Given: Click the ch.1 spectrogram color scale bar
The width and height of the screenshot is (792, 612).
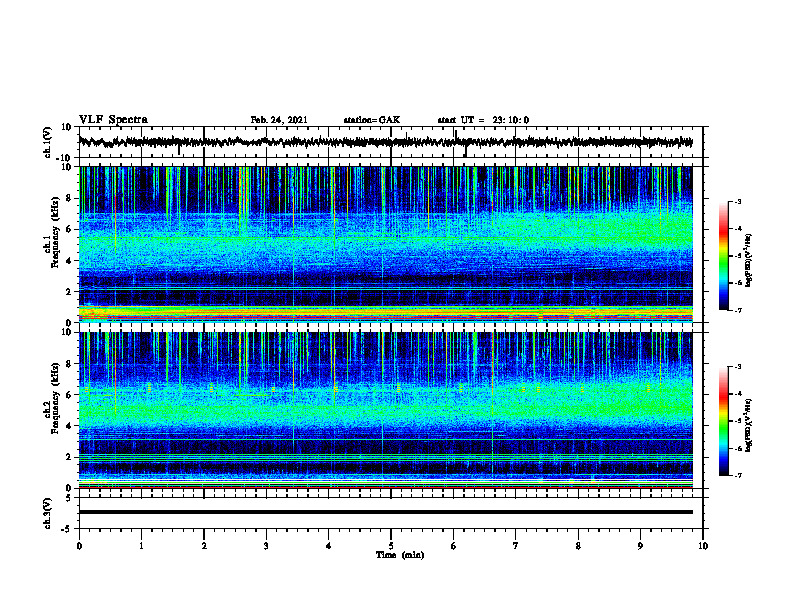Looking at the screenshot, I should pyautogui.click(x=723, y=256).
